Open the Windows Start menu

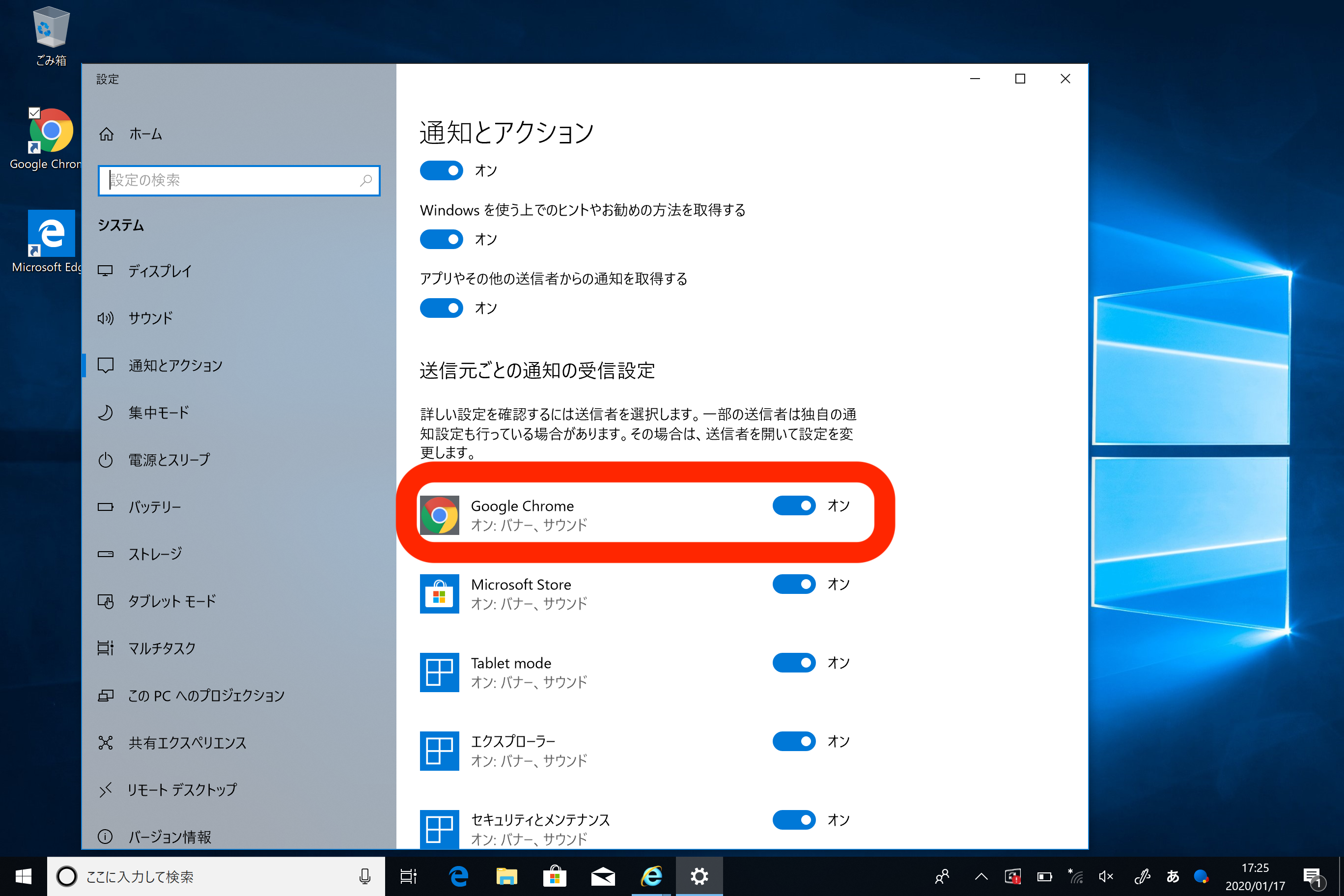click(x=24, y=876)
